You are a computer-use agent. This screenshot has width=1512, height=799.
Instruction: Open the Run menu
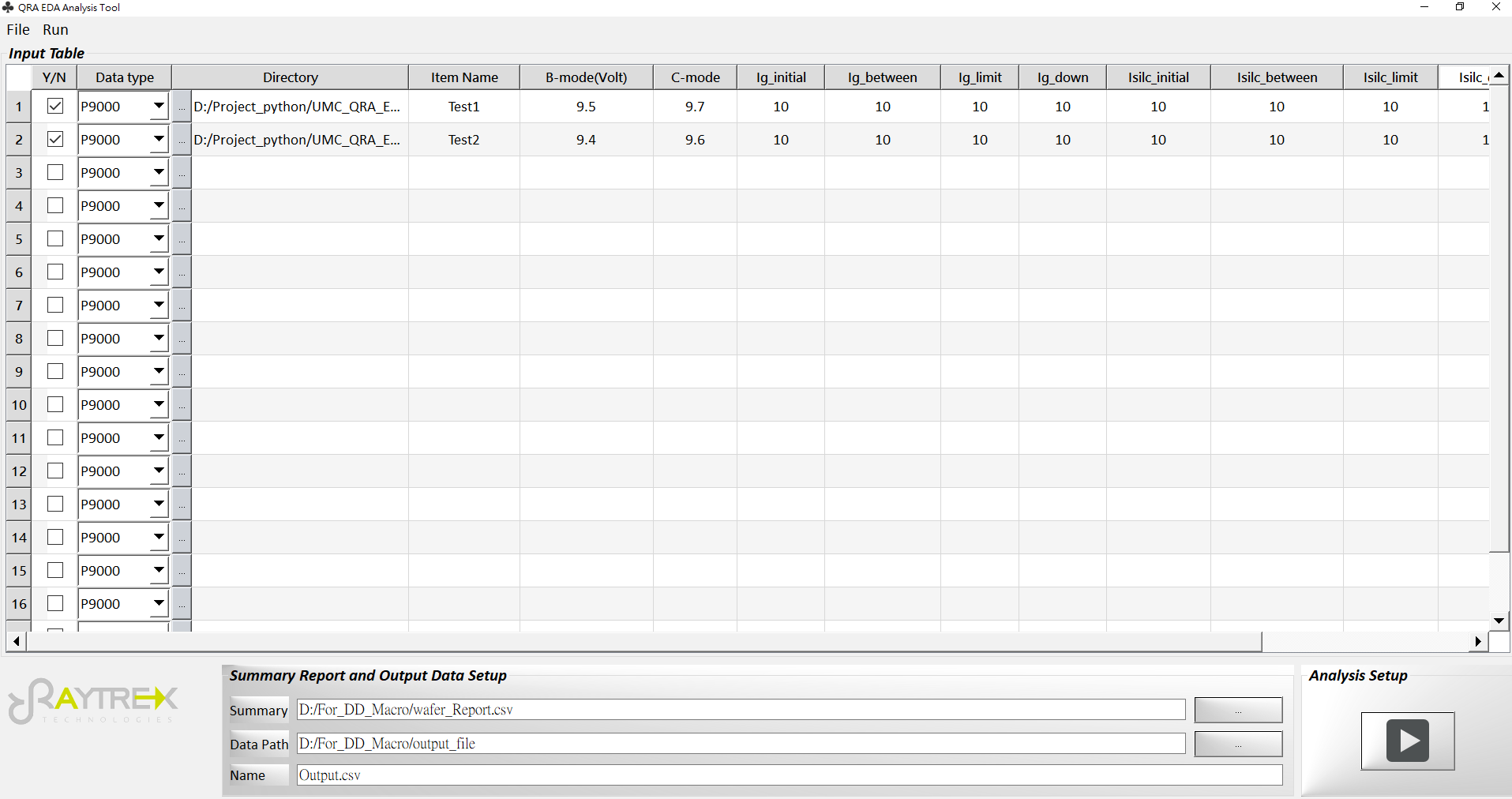pos(55,29)
